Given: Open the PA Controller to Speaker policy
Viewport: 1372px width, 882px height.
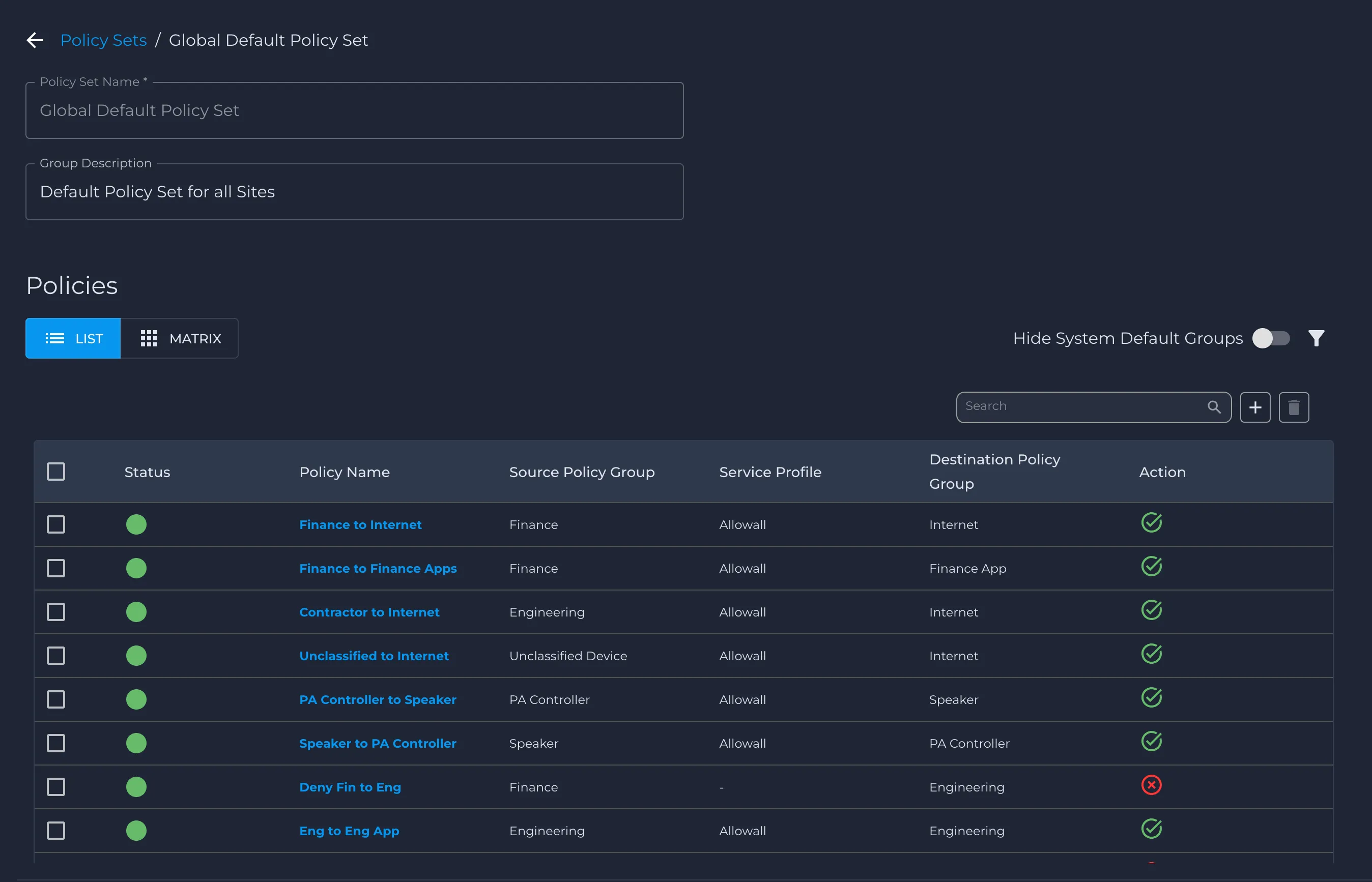Looking at the screenshot, I should point(378,699).
